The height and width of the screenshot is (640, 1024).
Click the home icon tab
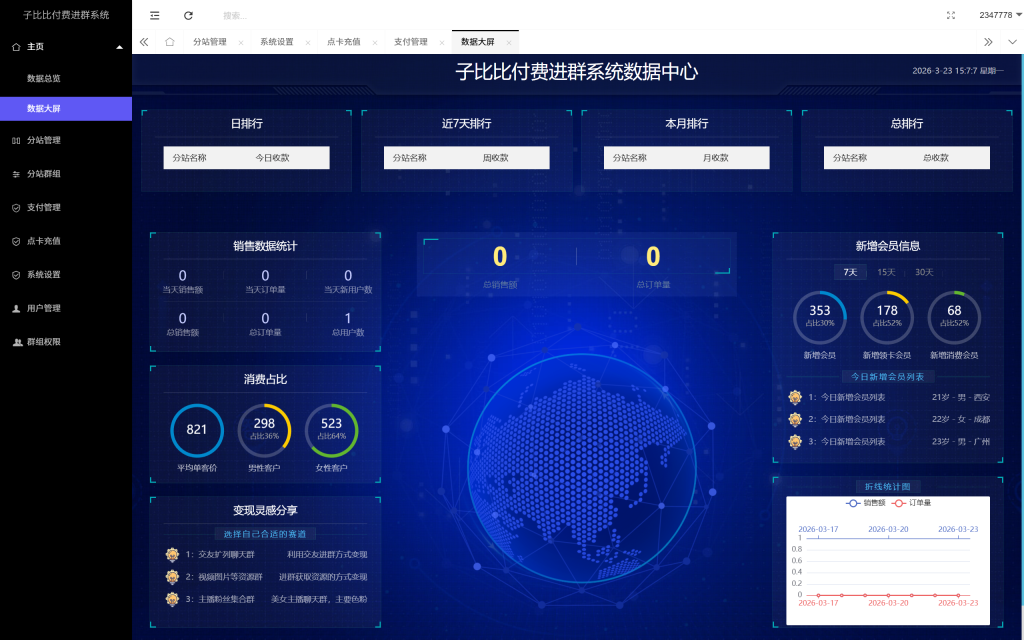[168, 42]
